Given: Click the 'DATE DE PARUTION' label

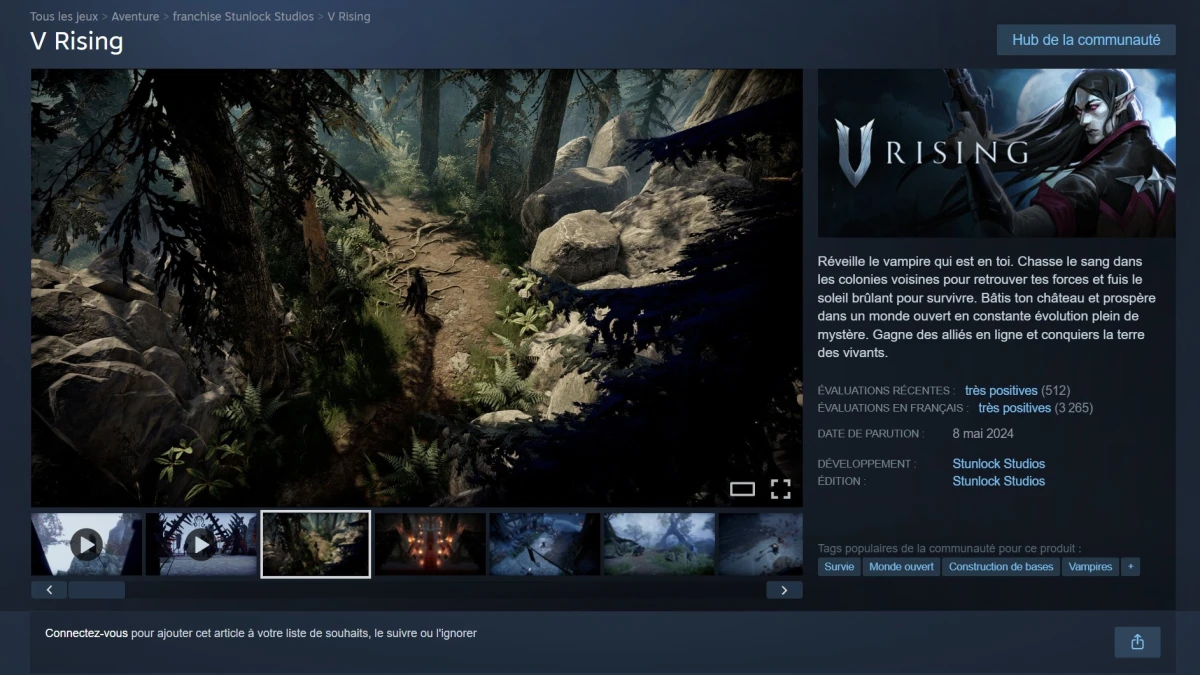Looking at the screenshot, I should pos(870,434).
